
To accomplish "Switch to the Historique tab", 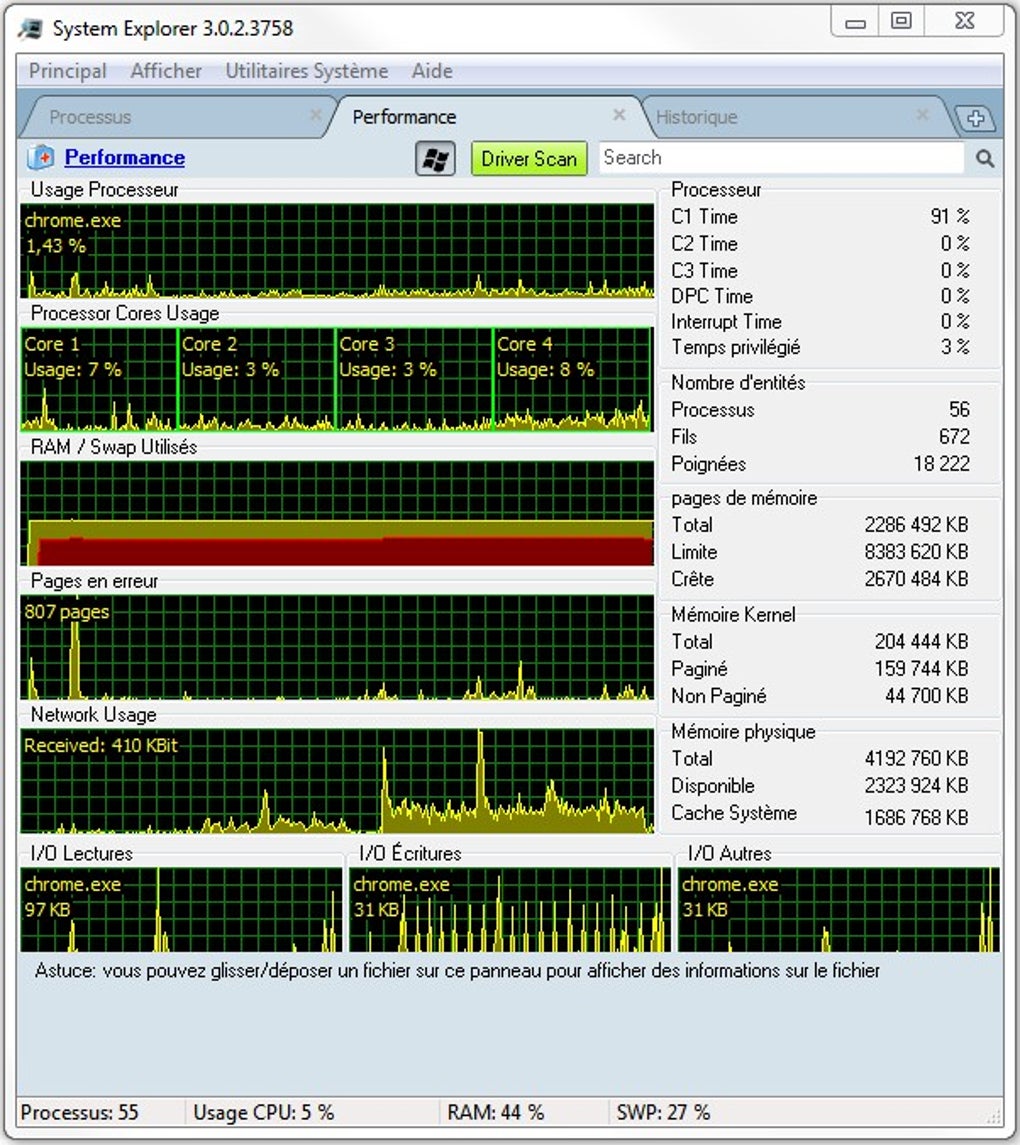I will point(697,117).
